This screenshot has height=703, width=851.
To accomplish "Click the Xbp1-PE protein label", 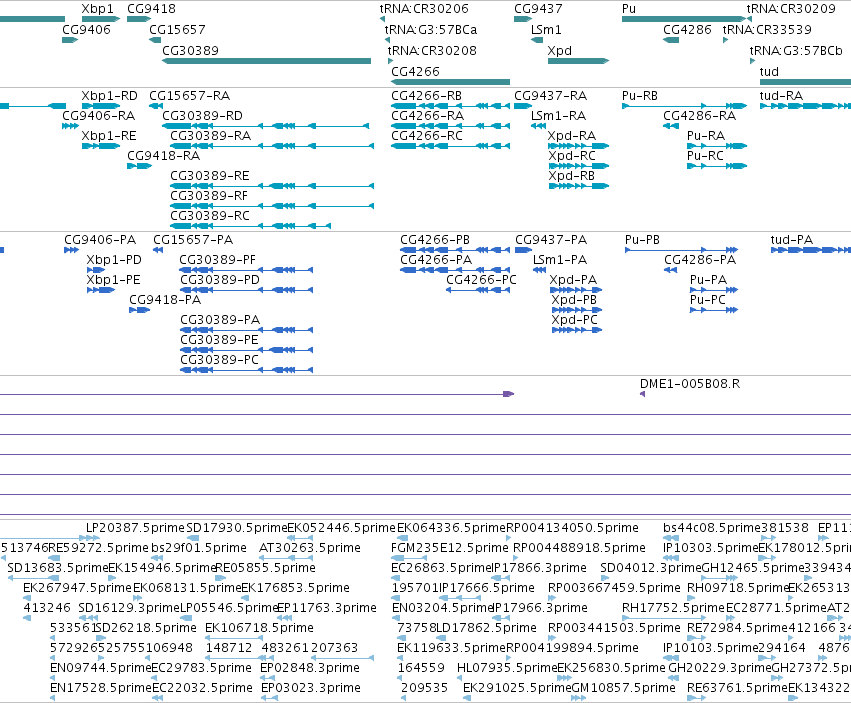I will pyautogui.click(x=113, y=280).
